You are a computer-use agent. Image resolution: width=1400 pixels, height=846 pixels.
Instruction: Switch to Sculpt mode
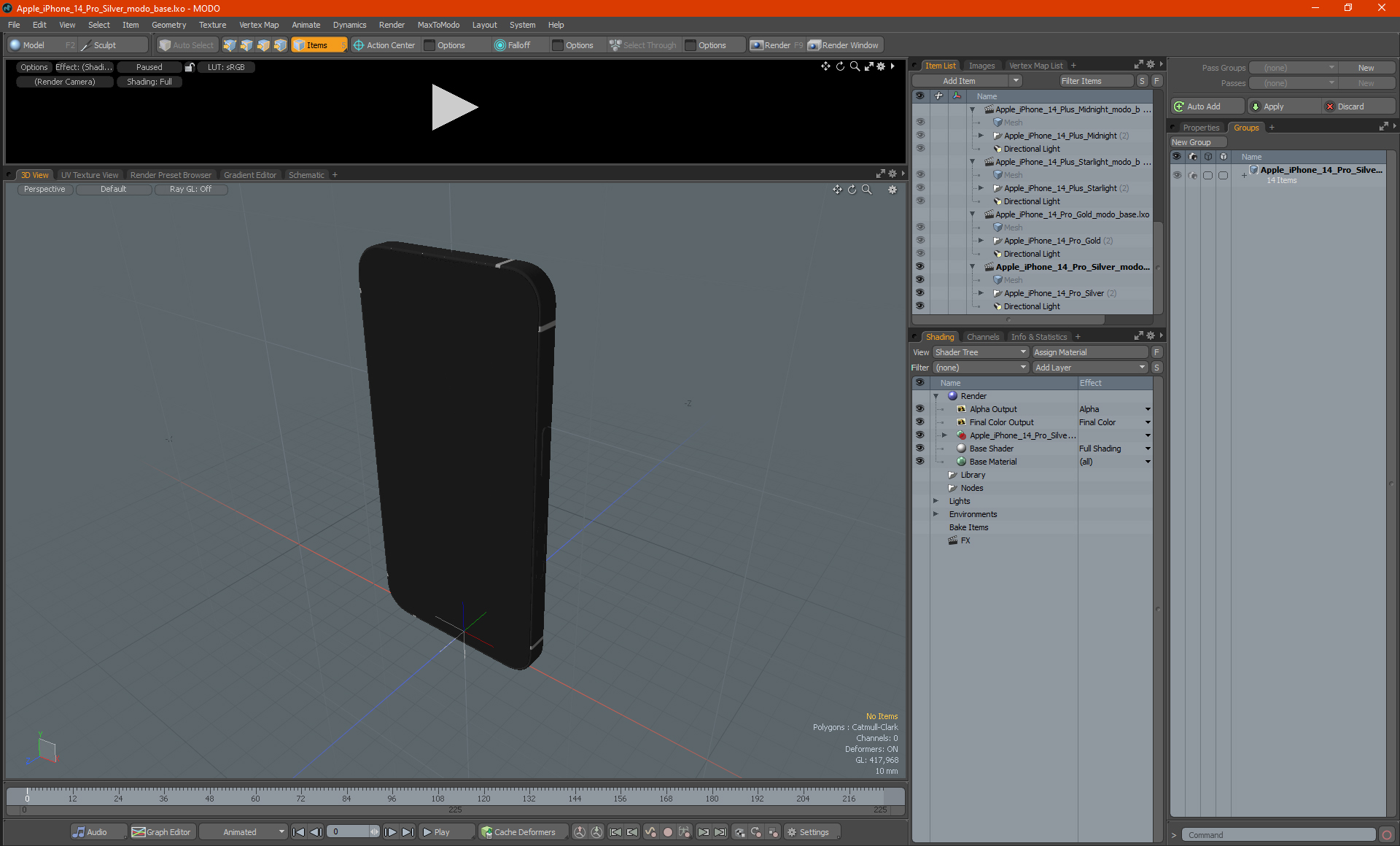(x=105, y=45)
